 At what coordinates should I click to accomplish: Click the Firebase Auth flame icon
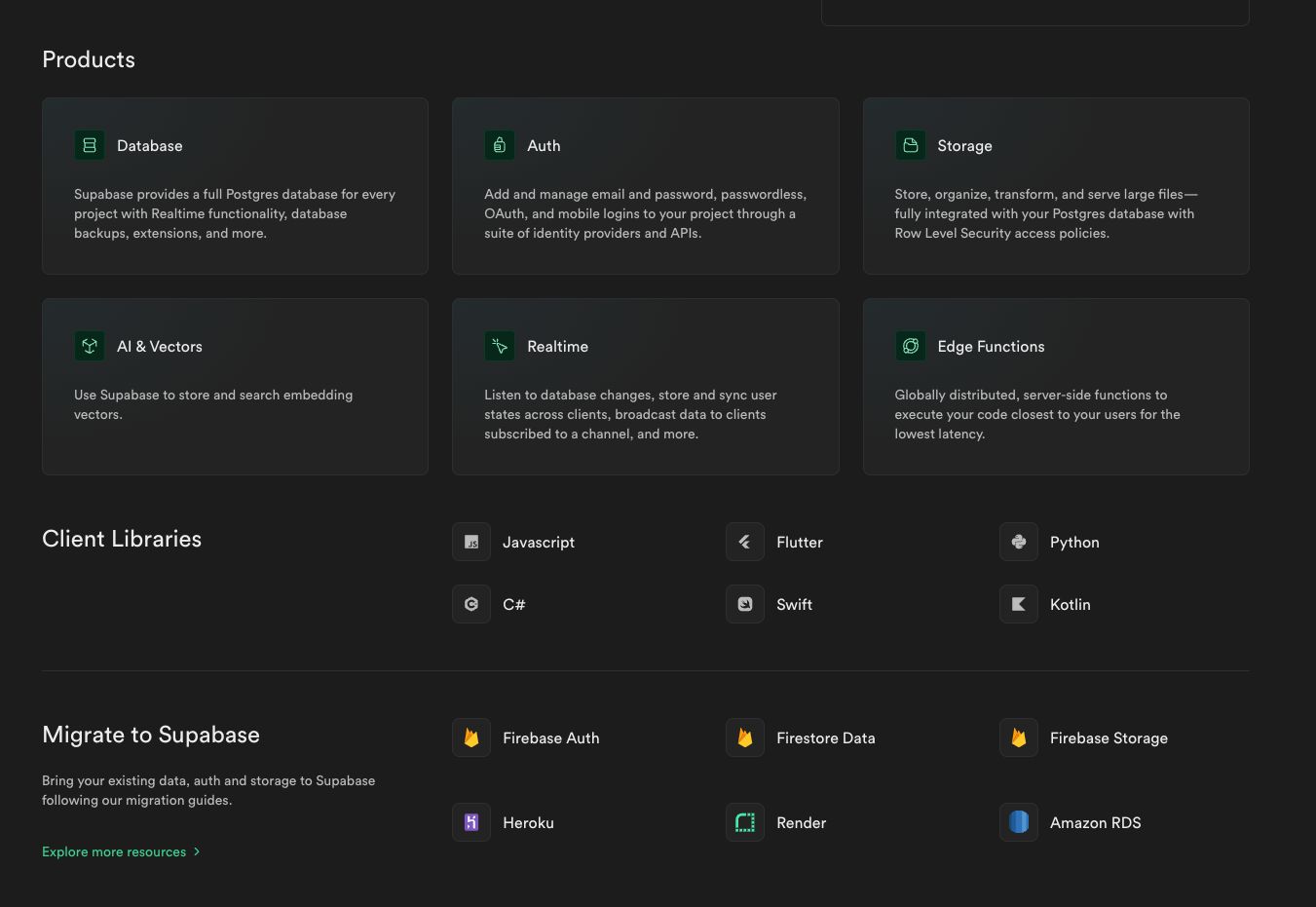[x=471, y=737]
